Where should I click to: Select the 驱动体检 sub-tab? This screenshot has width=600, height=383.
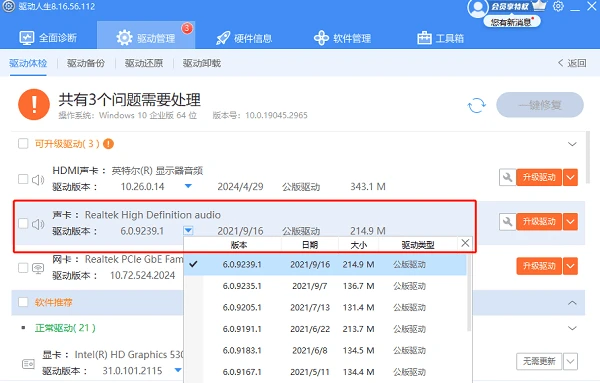pos(28,63)
